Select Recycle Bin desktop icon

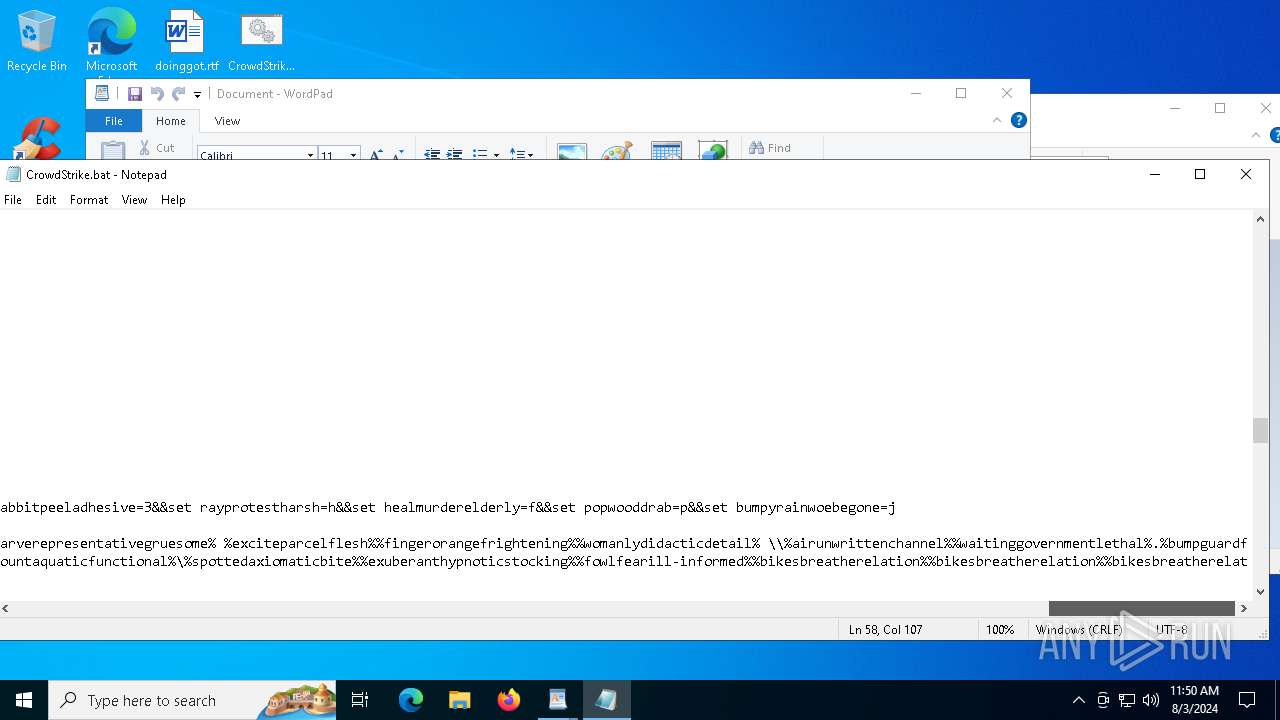point(37,41)
